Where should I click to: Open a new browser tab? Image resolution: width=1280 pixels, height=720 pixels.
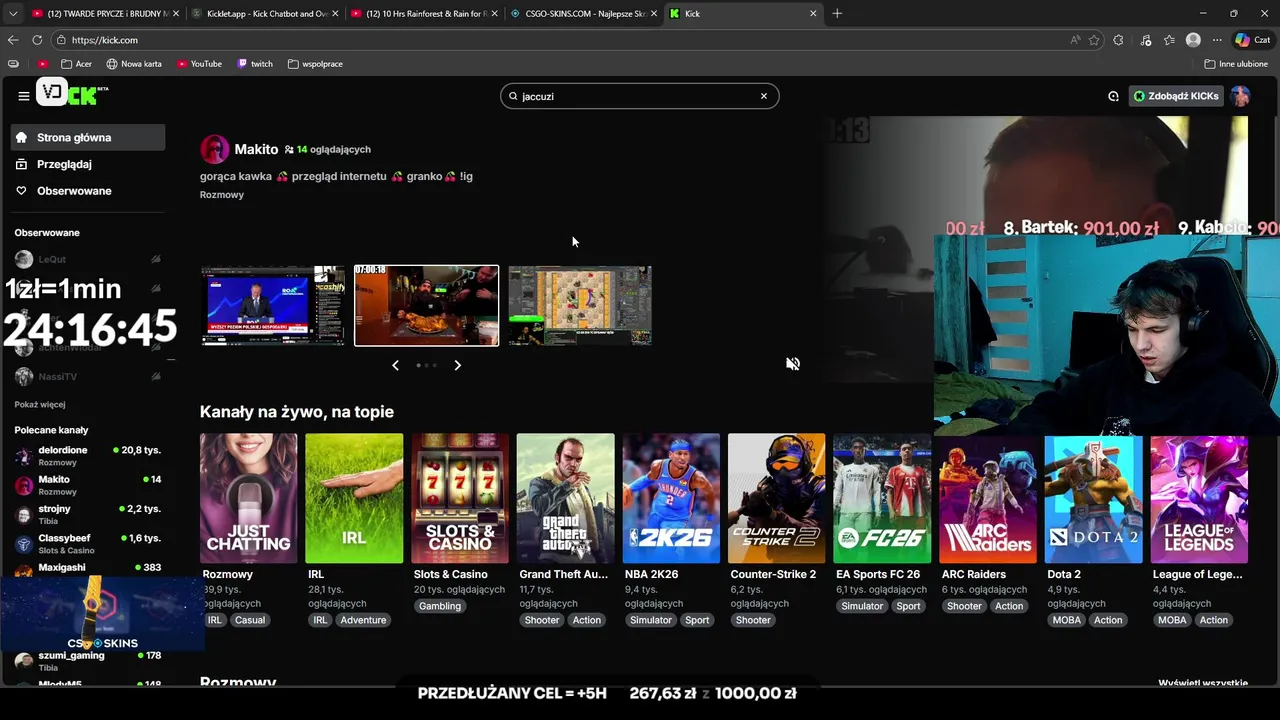pos(837,13)
